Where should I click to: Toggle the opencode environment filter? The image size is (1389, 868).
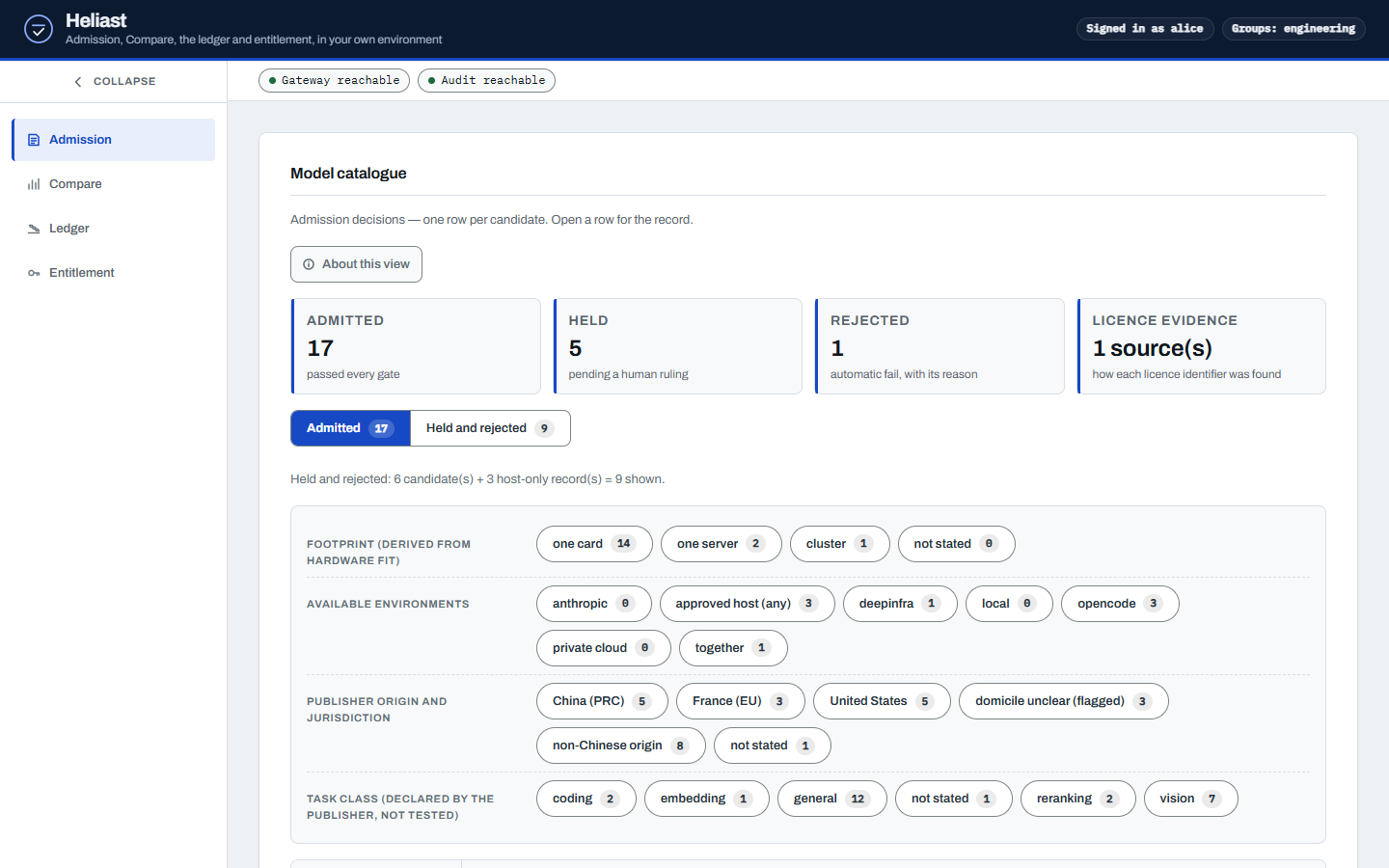[1120, 604]
